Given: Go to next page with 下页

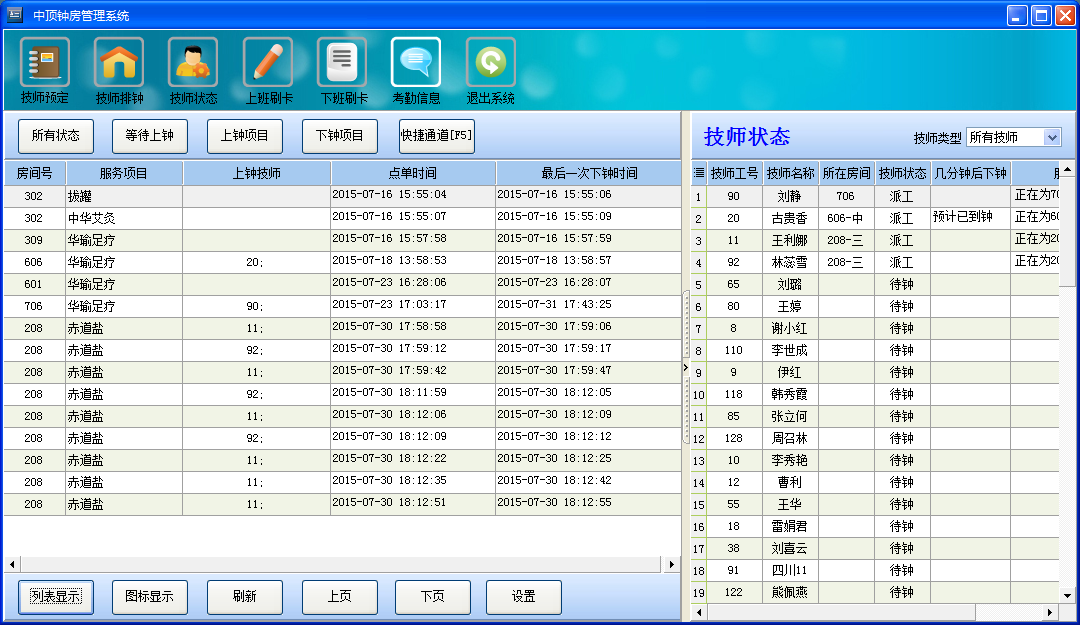Looking at the screenshot, I should coord(433,597).
